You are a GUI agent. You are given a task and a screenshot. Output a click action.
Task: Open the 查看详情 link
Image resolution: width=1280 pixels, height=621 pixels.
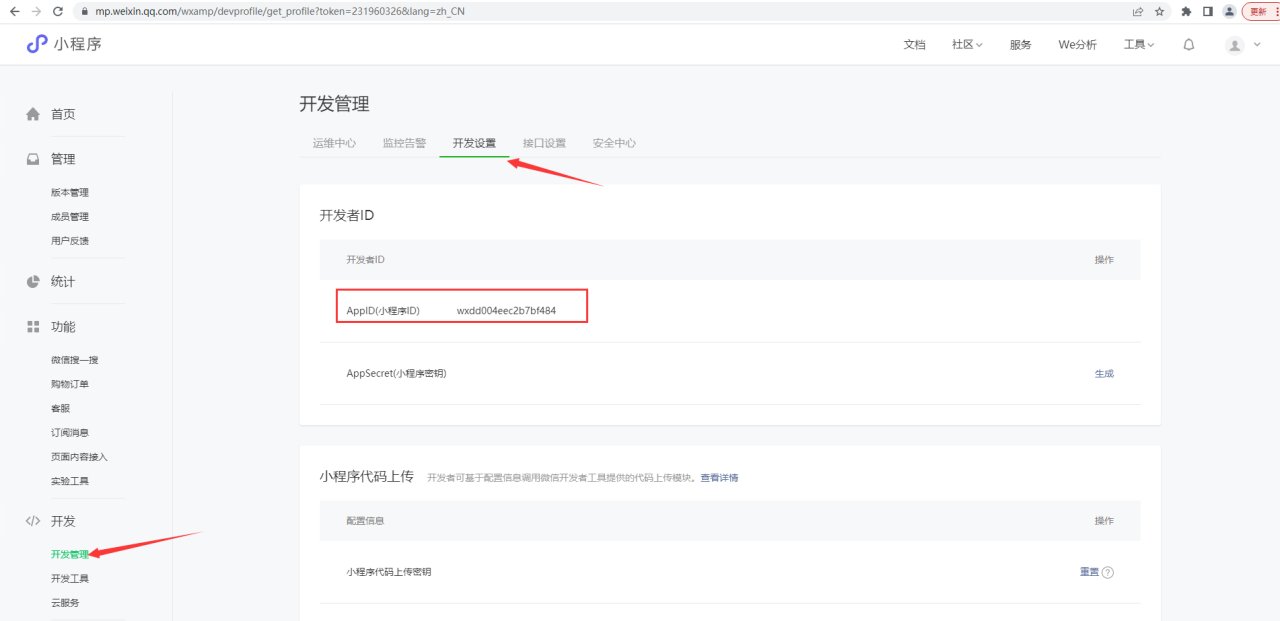pos(719,478)
